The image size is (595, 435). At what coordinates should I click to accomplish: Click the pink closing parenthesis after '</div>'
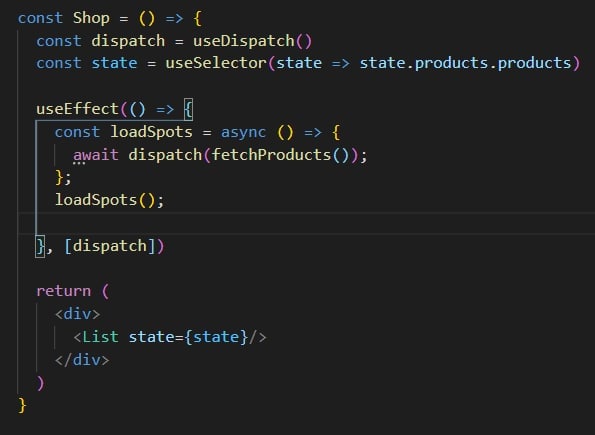(x=41, y=383)
